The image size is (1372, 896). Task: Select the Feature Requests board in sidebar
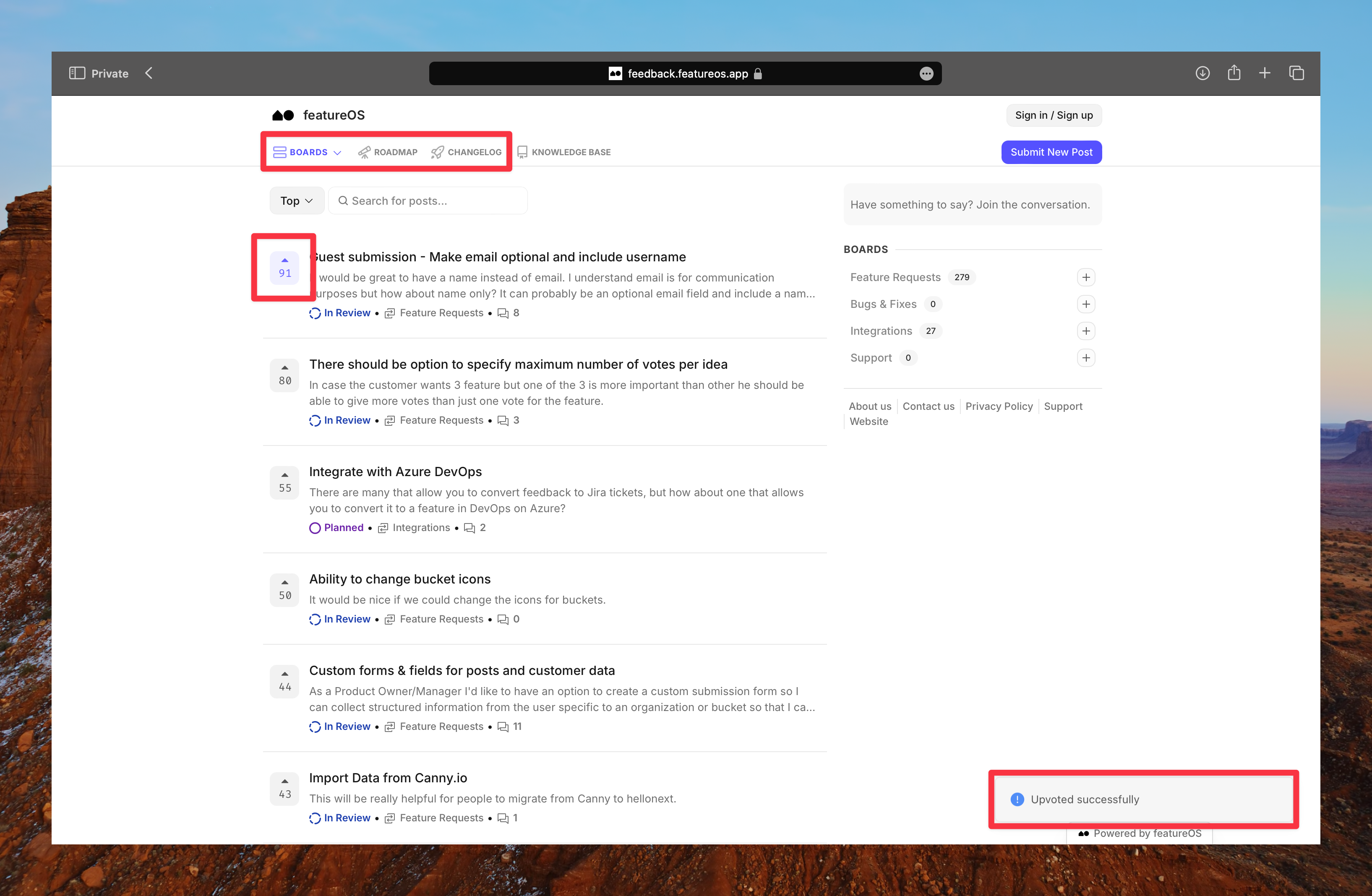(895, 277)
